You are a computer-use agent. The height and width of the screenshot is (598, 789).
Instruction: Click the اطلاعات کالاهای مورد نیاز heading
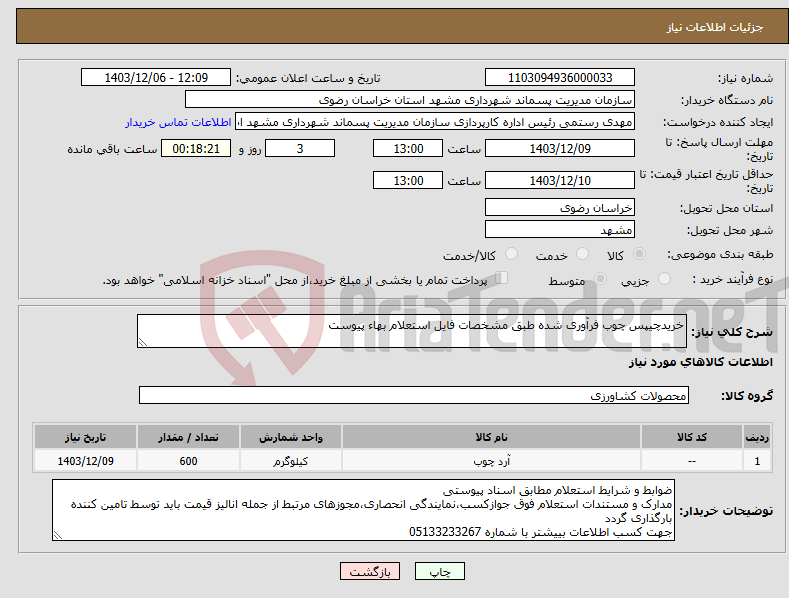pyautogui.click(x=700, y=362)
